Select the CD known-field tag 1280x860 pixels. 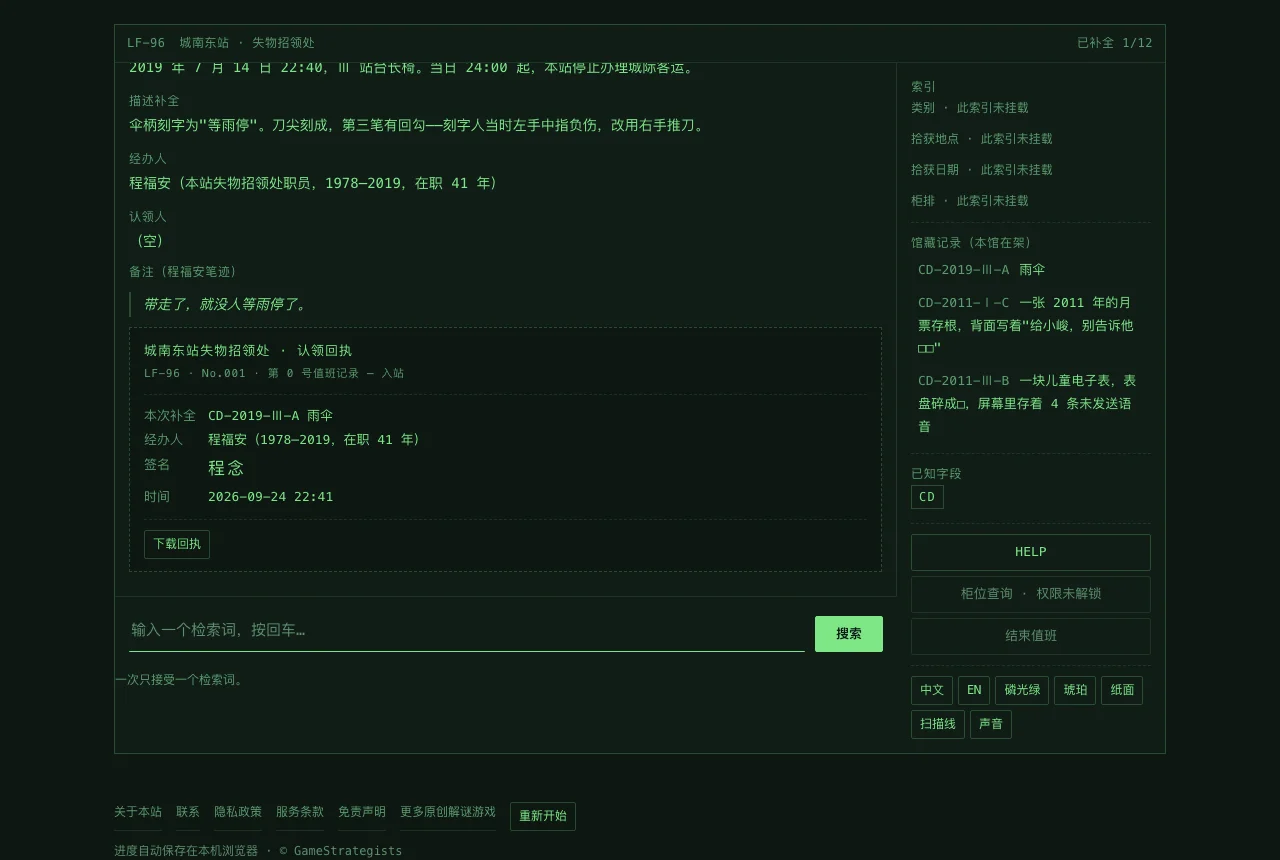pyautogui.click(x=927, y=497)
